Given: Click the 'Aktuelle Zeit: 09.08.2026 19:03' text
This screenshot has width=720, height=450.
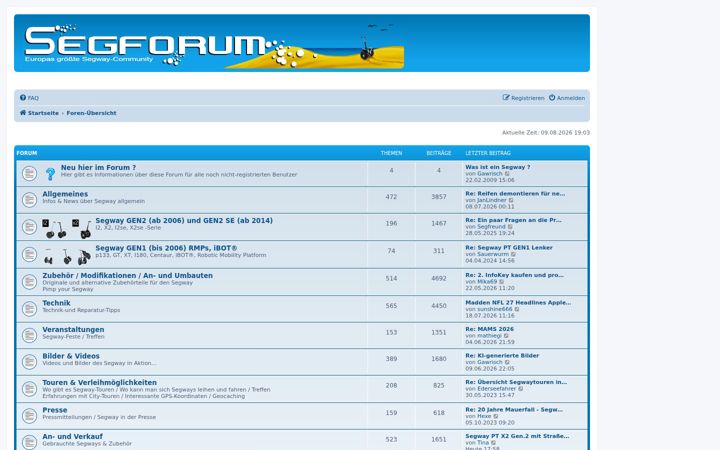Looking at the screenshot, I should (x=546, y=133).
